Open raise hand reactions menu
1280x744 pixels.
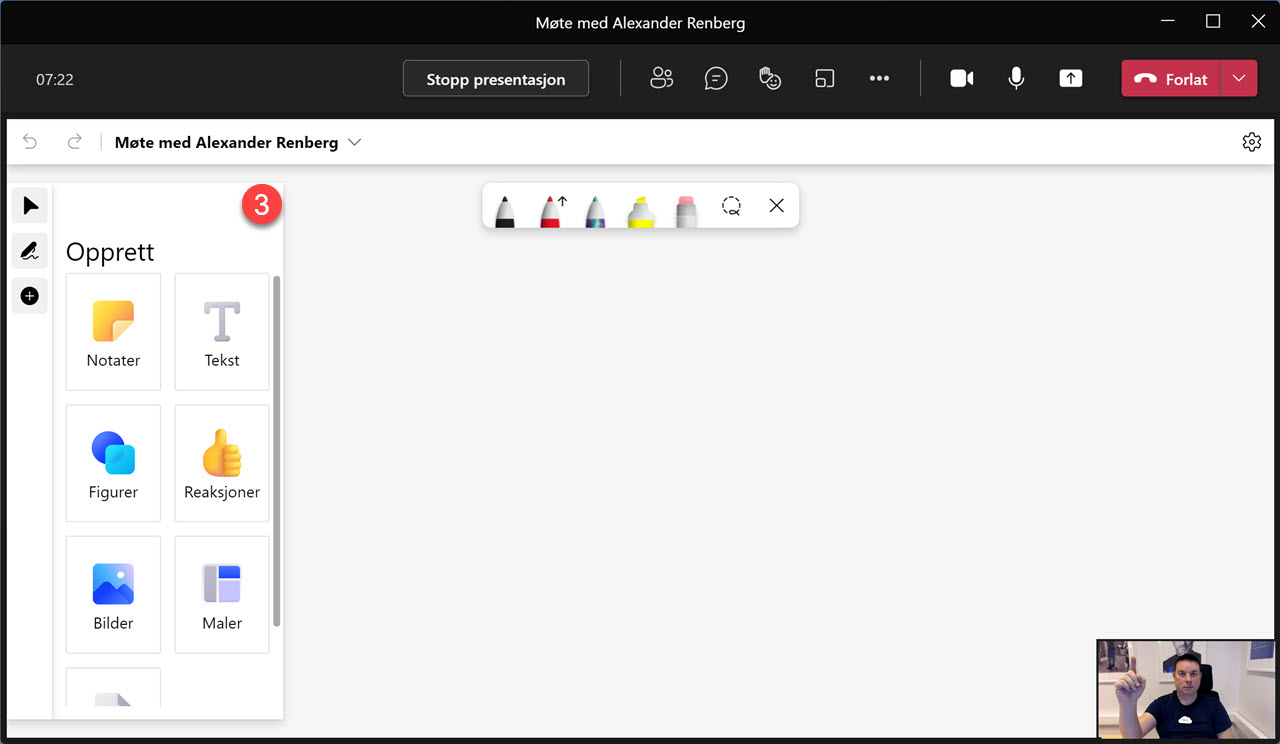(770, 79)
